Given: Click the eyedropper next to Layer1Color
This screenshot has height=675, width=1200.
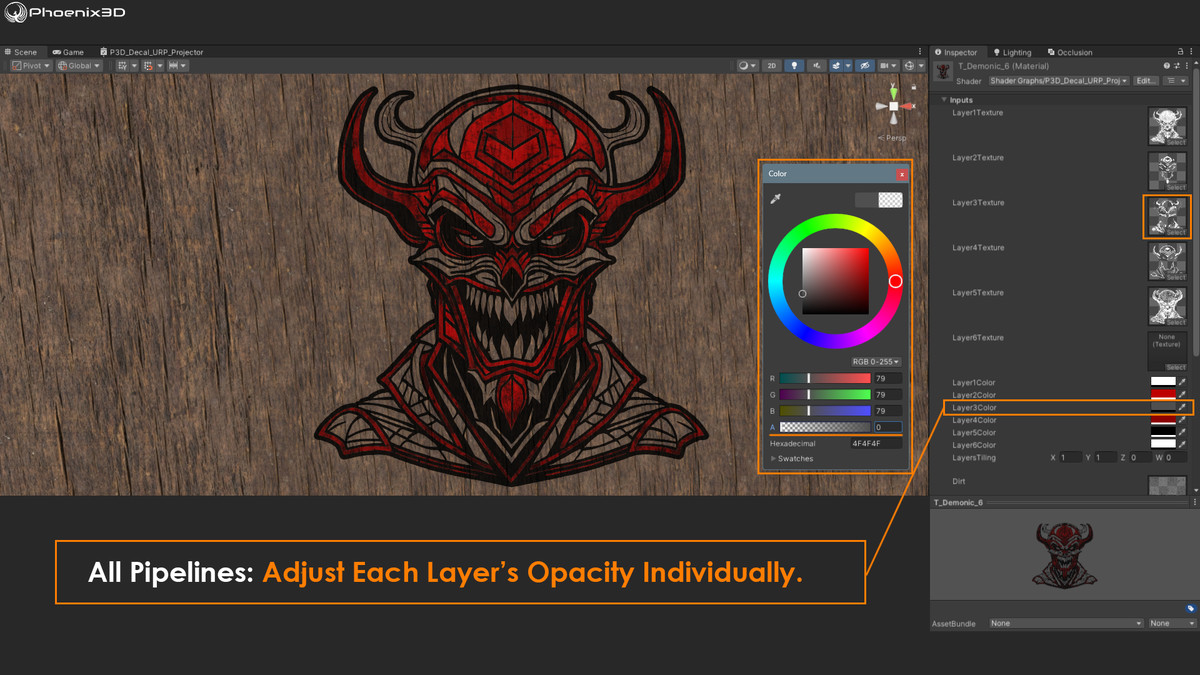Looking at the screenshot, I should (1182, 382).
